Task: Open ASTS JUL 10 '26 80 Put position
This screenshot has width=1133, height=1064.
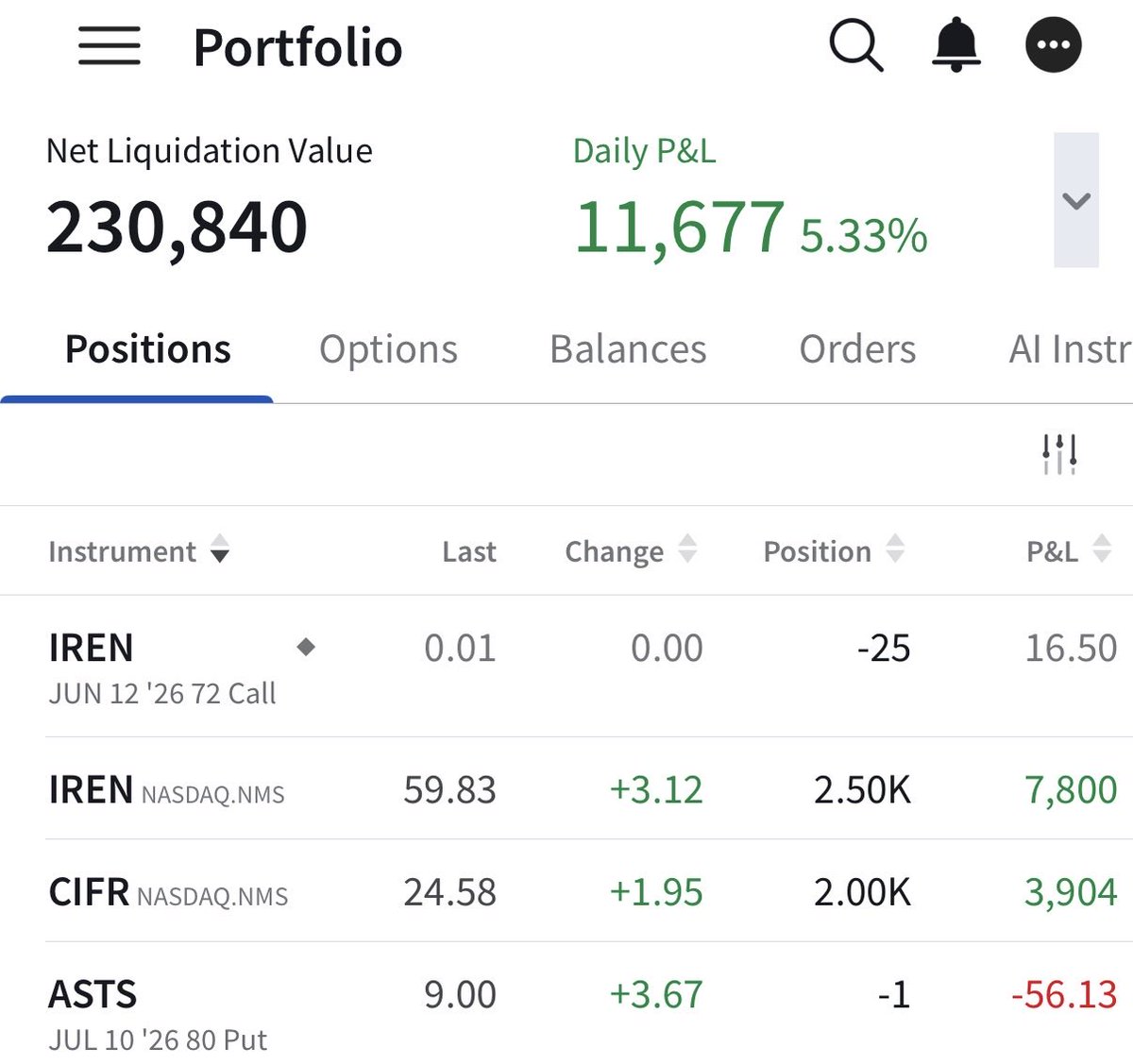Action: pos(566,1004)
